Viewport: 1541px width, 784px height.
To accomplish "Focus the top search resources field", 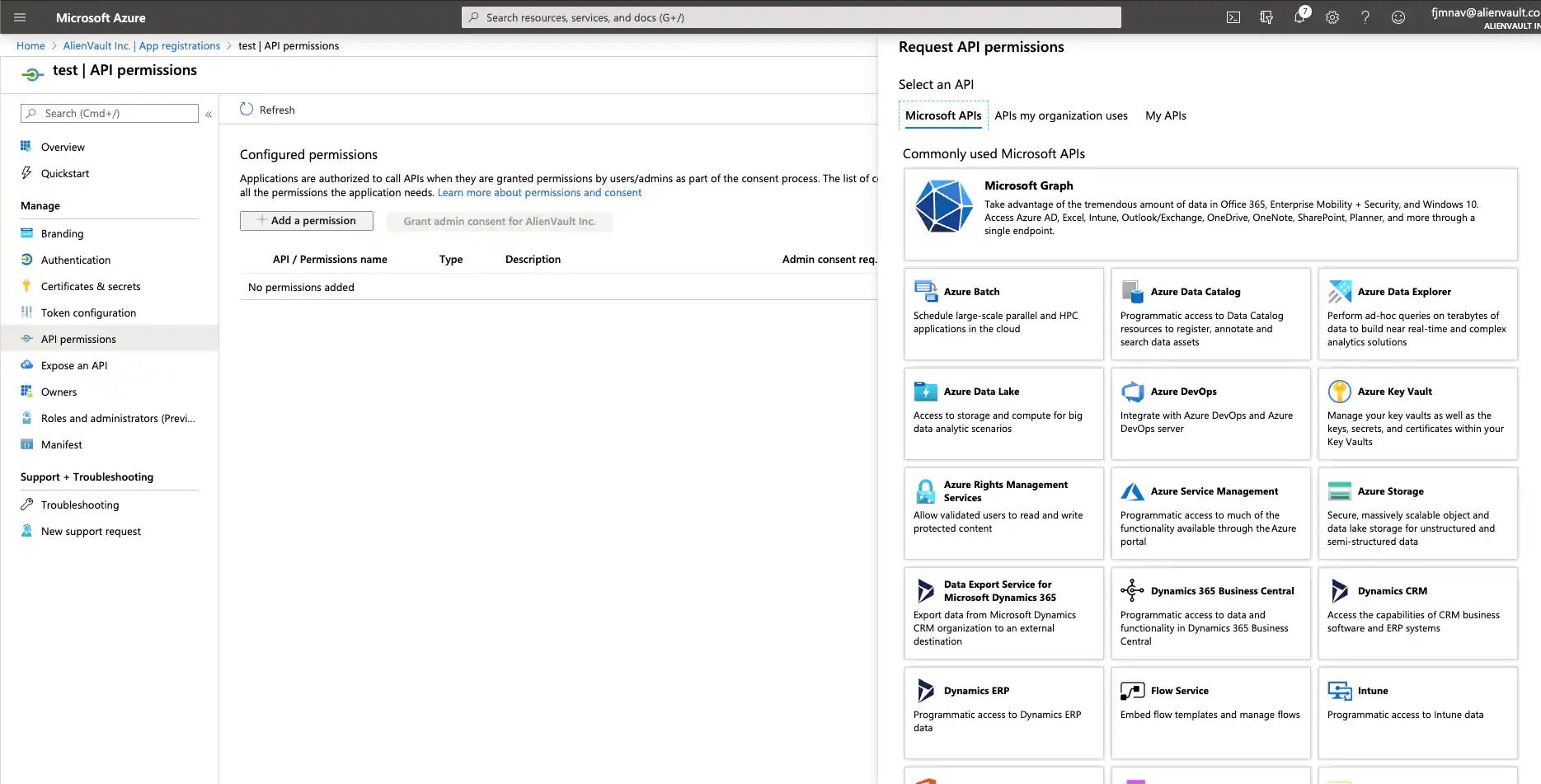I will (x=792, y=17).
